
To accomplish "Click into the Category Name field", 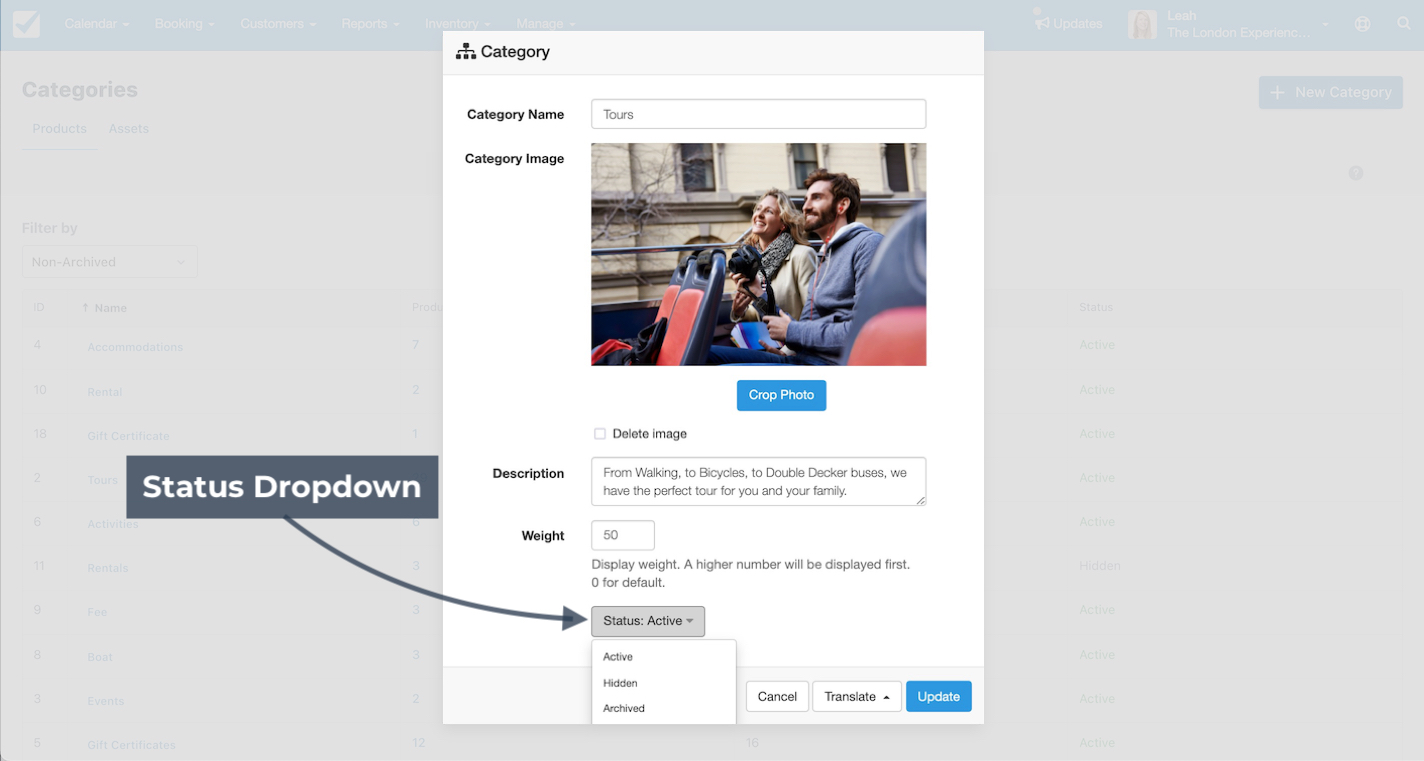I will tap(758, 114).
